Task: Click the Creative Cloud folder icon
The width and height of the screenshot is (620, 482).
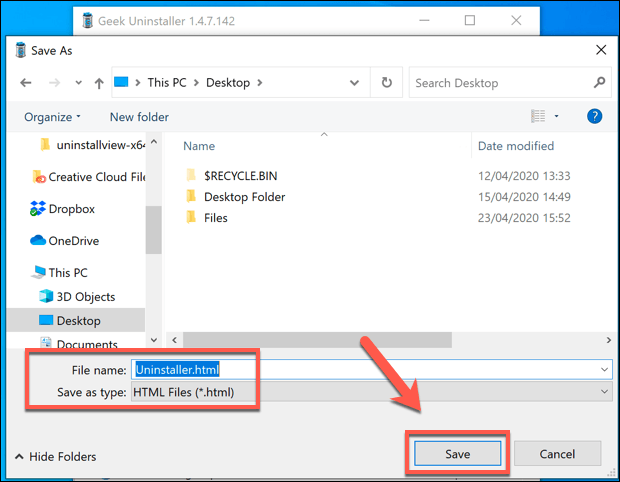Action: coord(39,177)
